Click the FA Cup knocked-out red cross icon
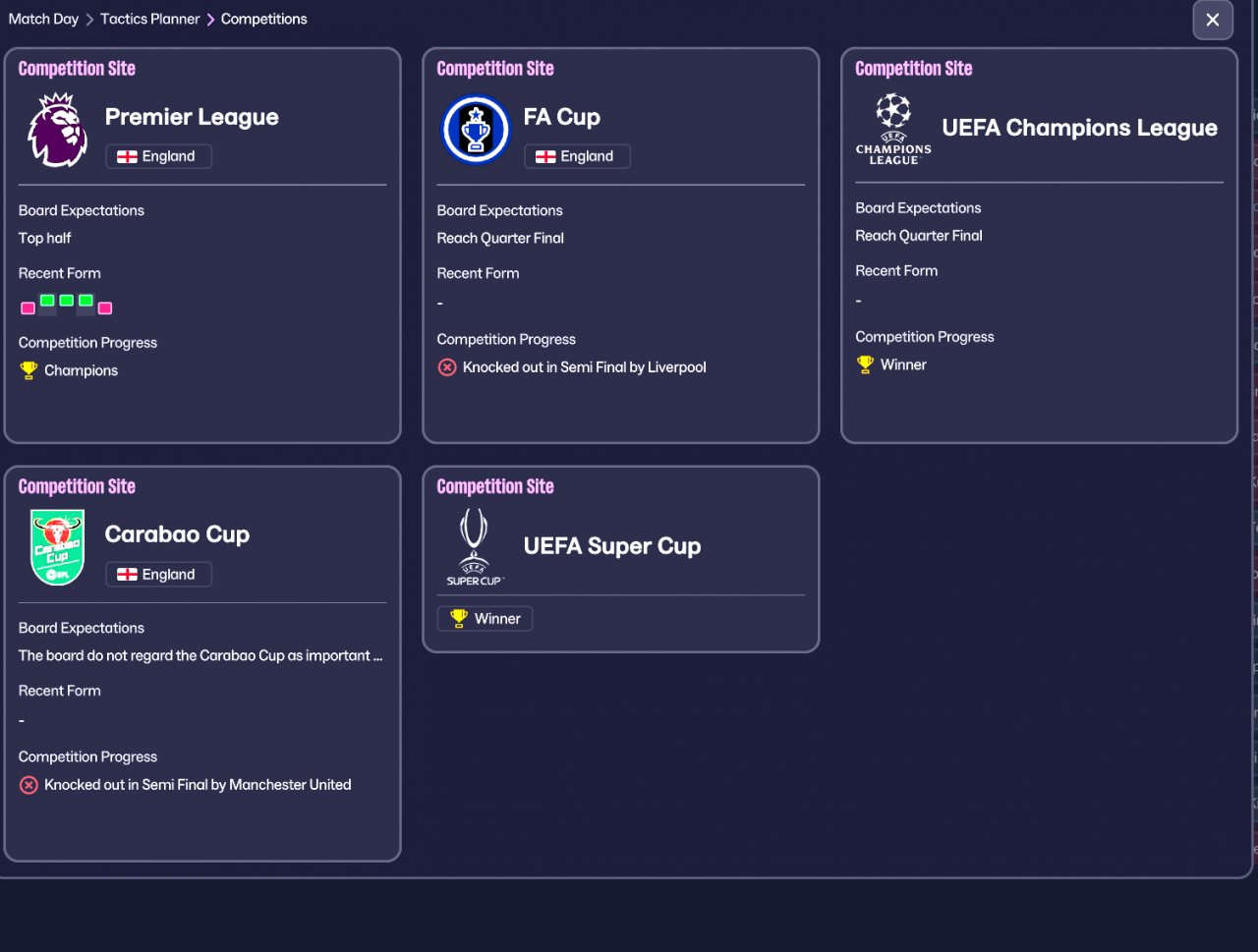Screen dimensions: 1258x952 (447, 367)
